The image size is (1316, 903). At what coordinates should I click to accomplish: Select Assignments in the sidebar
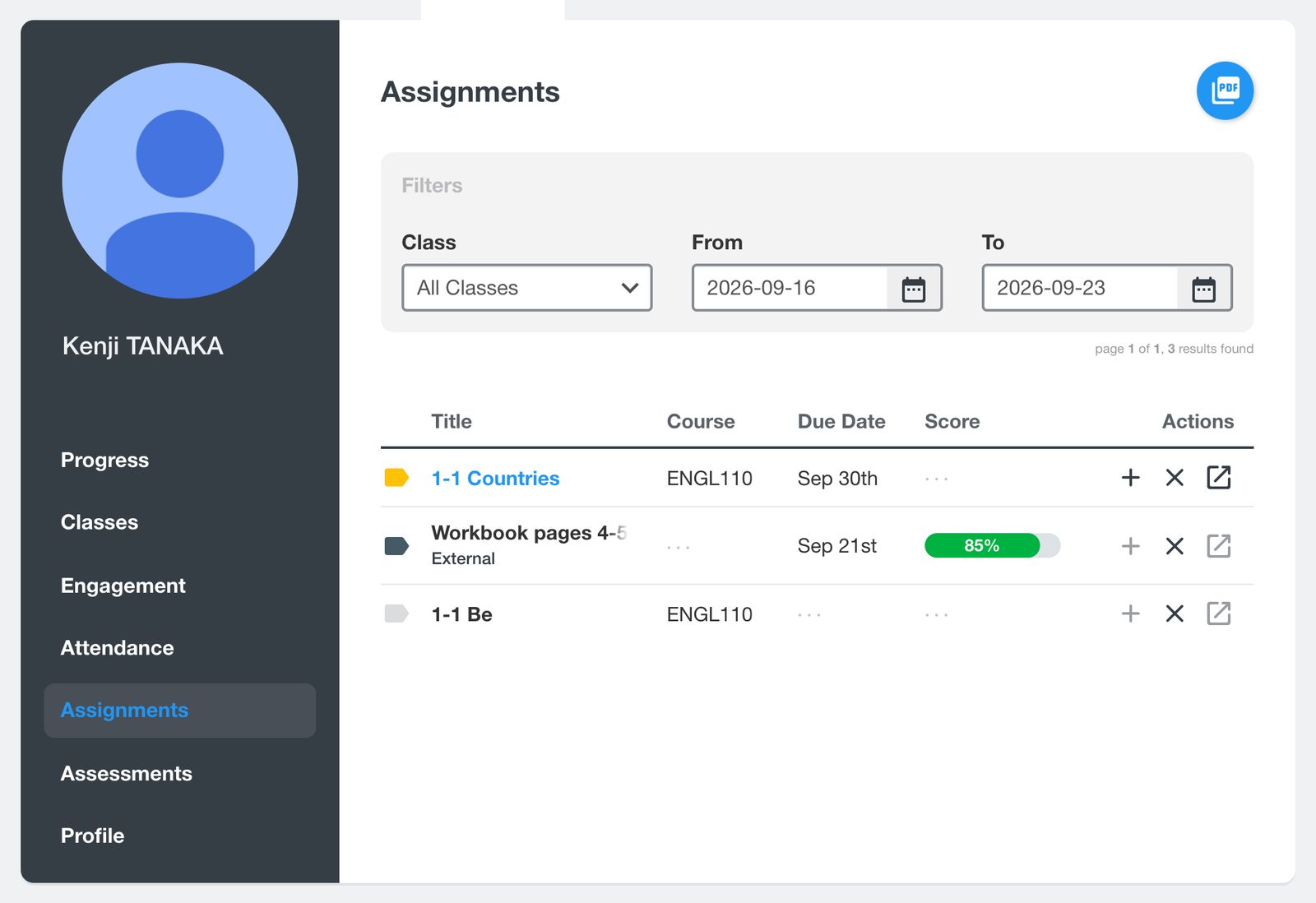pos(180,711)
